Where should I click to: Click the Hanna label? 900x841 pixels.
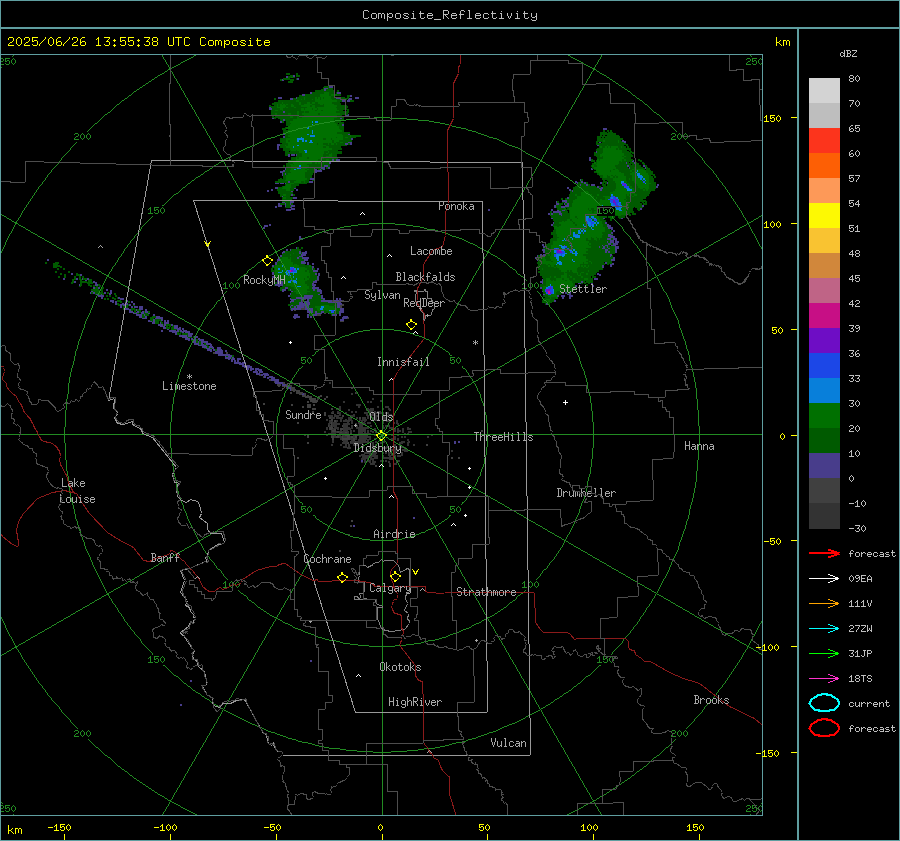point(699,446)
